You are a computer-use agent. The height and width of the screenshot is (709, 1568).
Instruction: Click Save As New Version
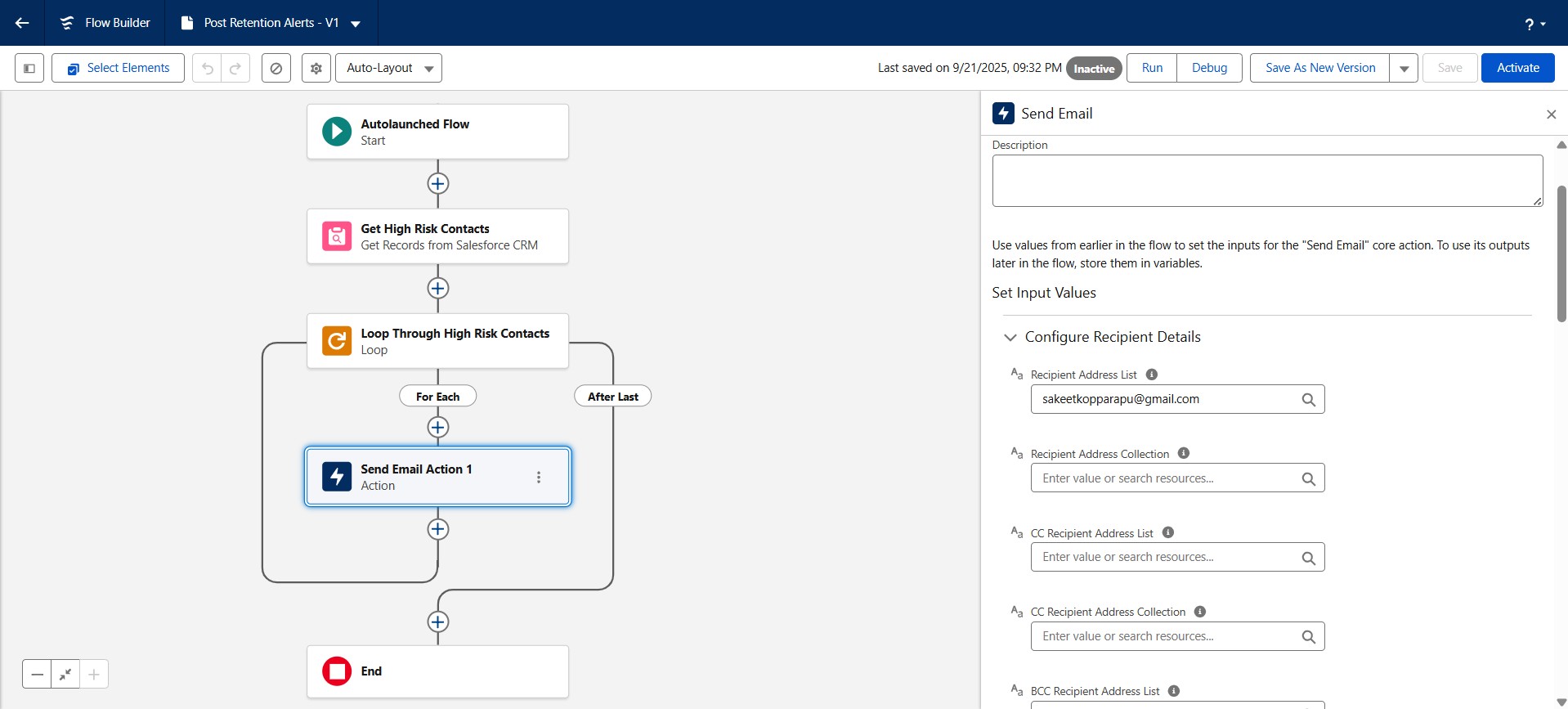click(1320, 68)
